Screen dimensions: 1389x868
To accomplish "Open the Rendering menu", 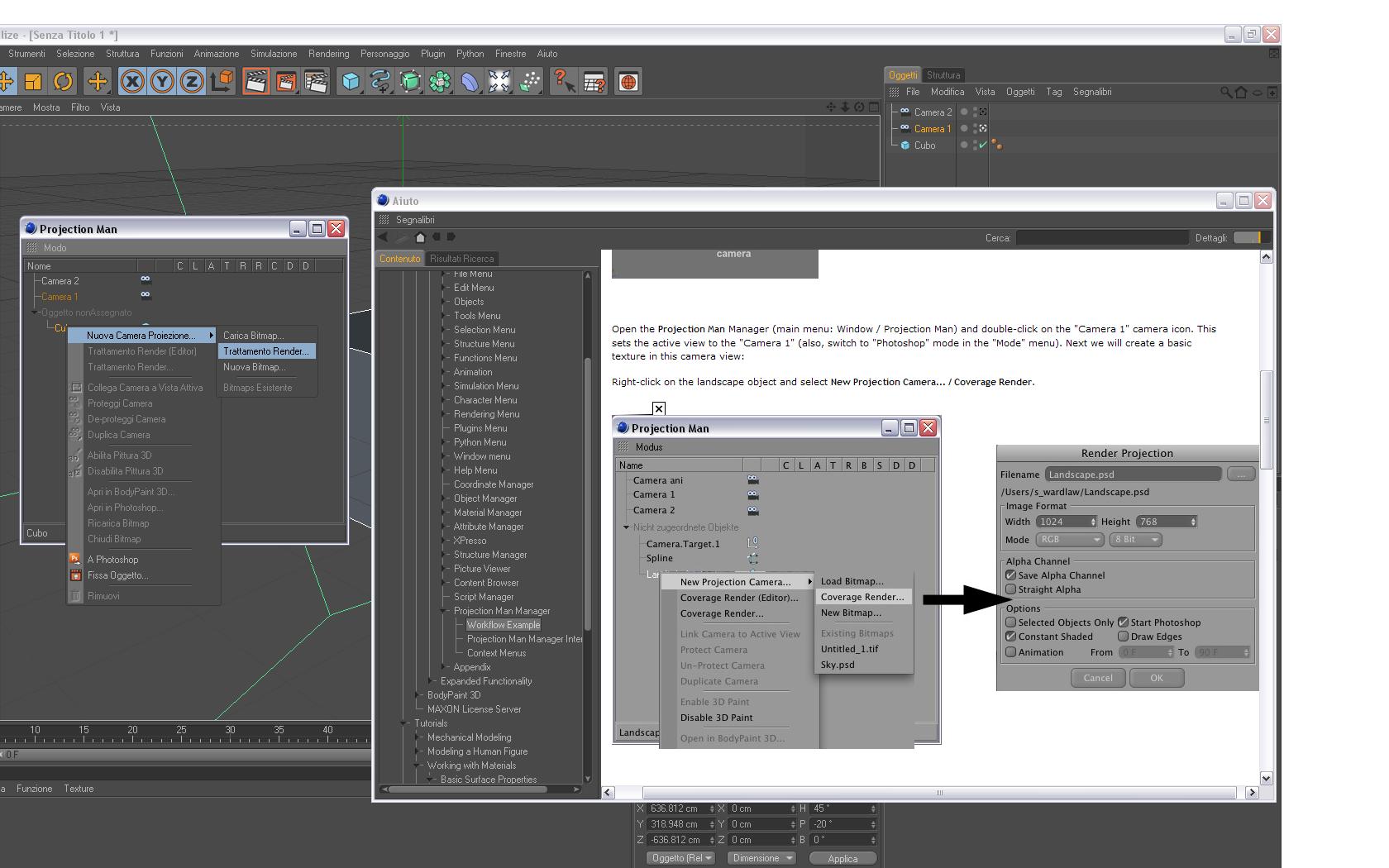I will [328, 54].
